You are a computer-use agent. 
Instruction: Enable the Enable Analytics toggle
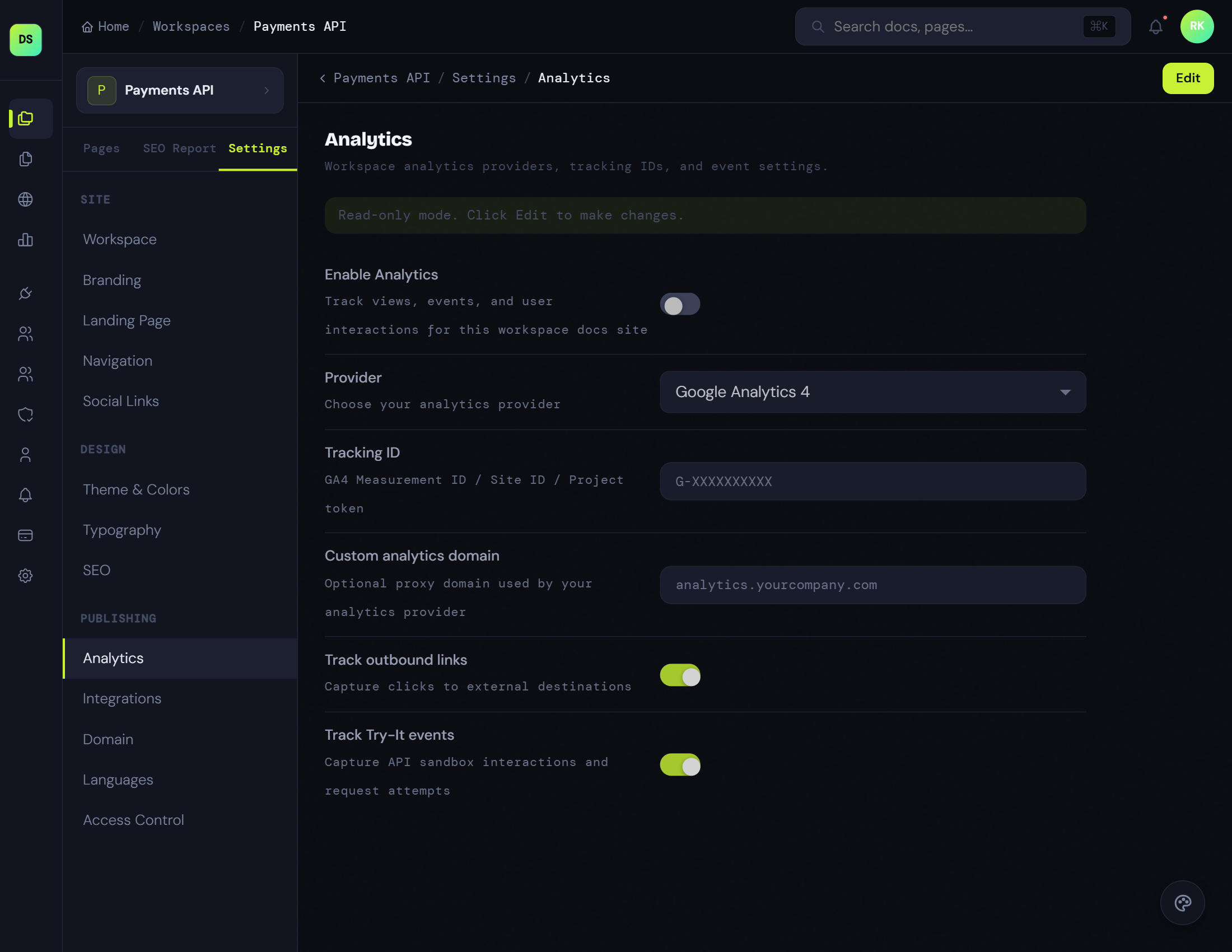[680, 304]
